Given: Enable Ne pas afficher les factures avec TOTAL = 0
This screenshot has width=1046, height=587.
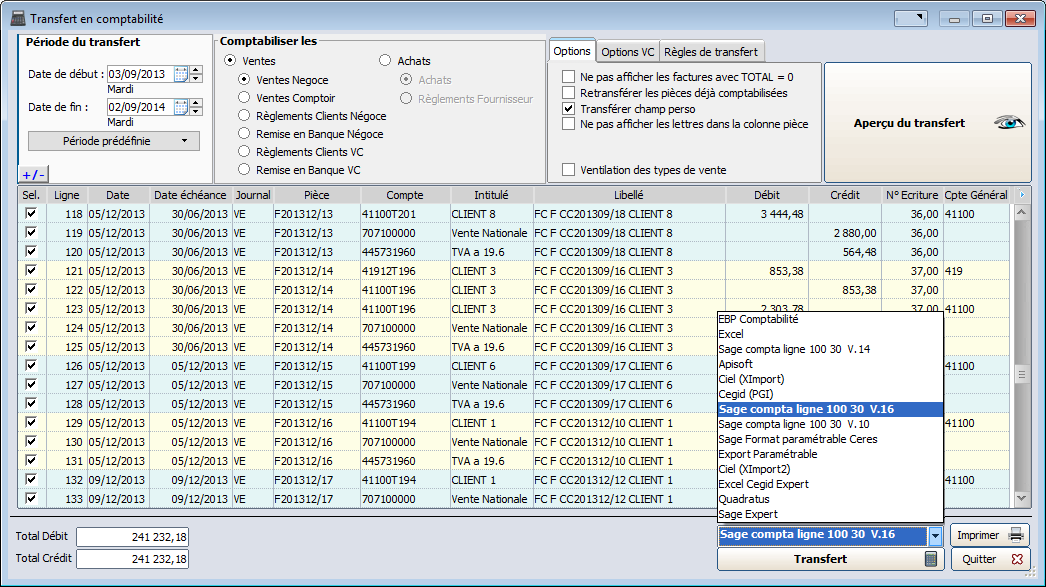Looking at the screenshot, I should 568,77.
